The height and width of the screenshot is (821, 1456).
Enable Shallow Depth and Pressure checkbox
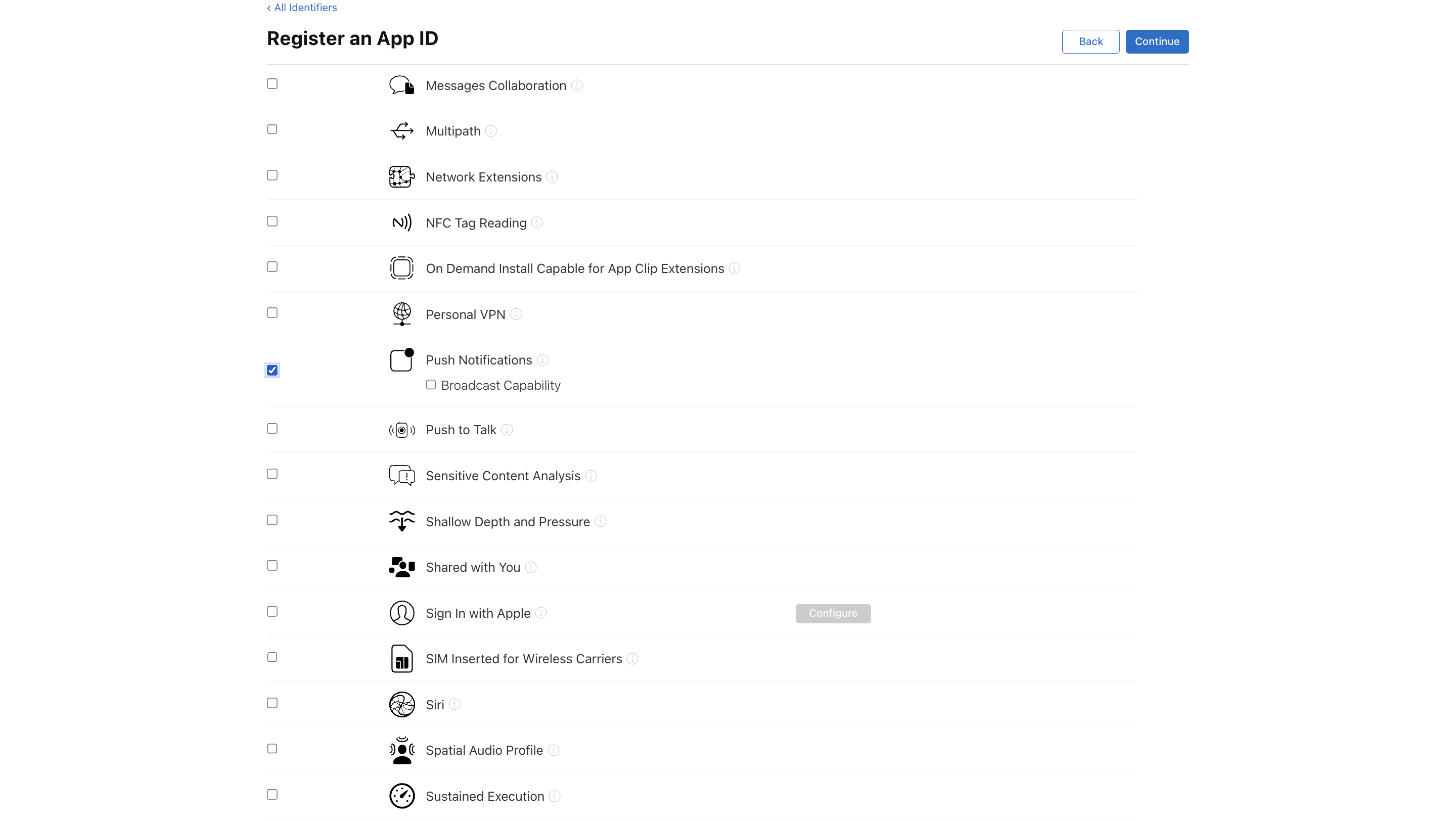coord(272,520)
